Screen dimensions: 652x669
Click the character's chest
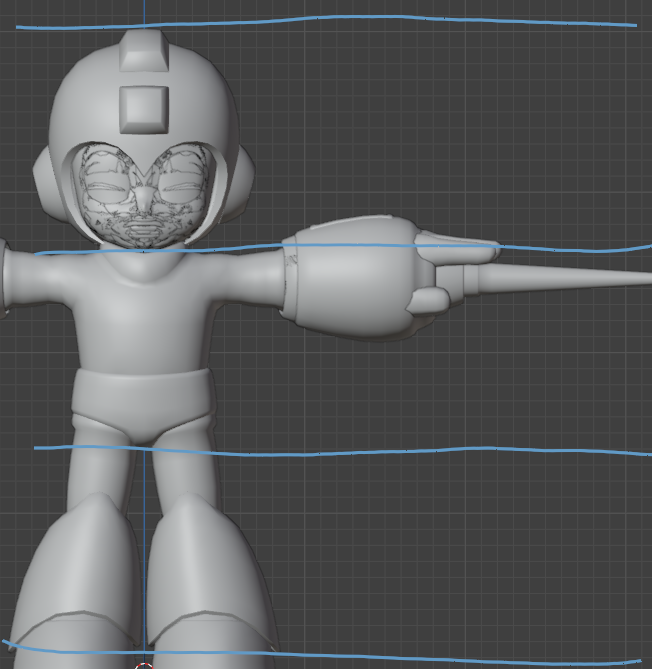click(x=143, y=315)
